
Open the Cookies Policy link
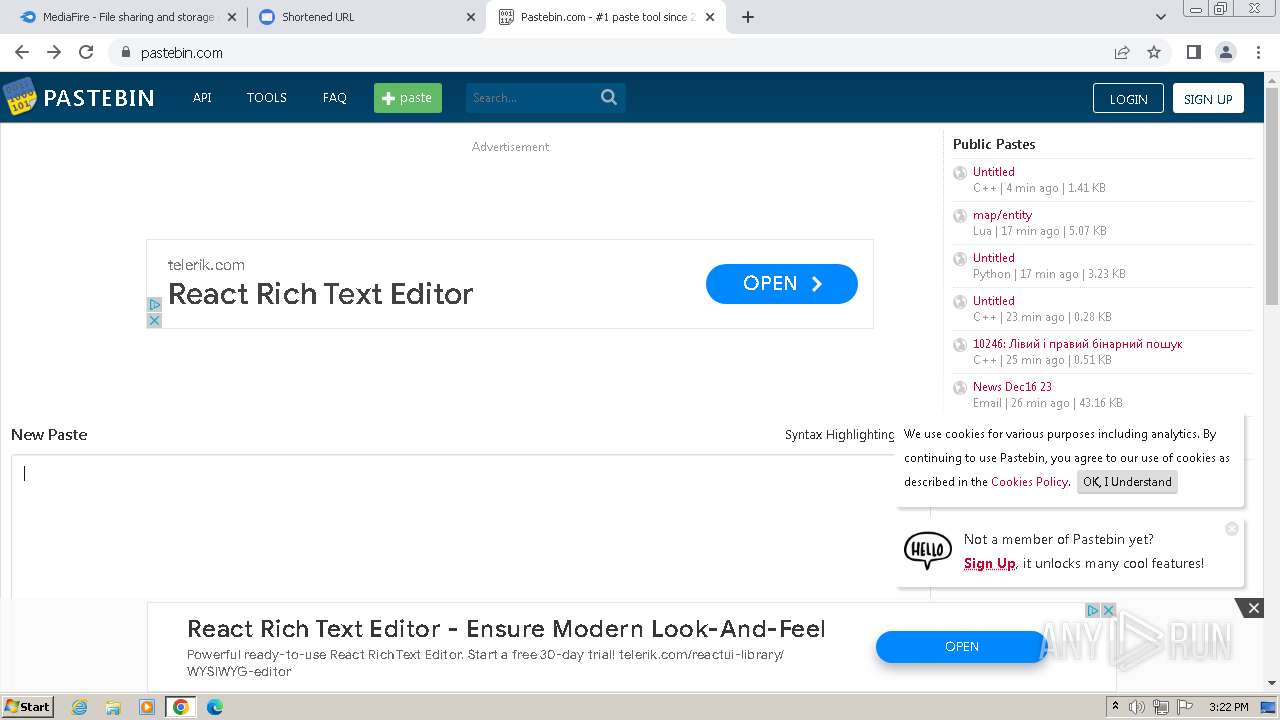point(1029,482)
